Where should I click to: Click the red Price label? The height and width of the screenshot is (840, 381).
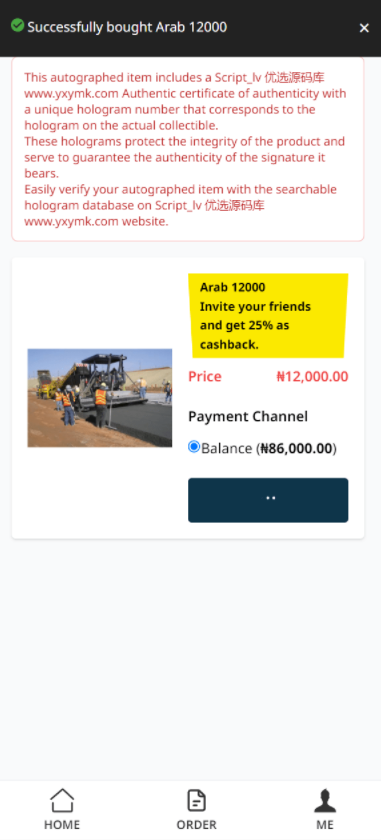coord(205,377)
